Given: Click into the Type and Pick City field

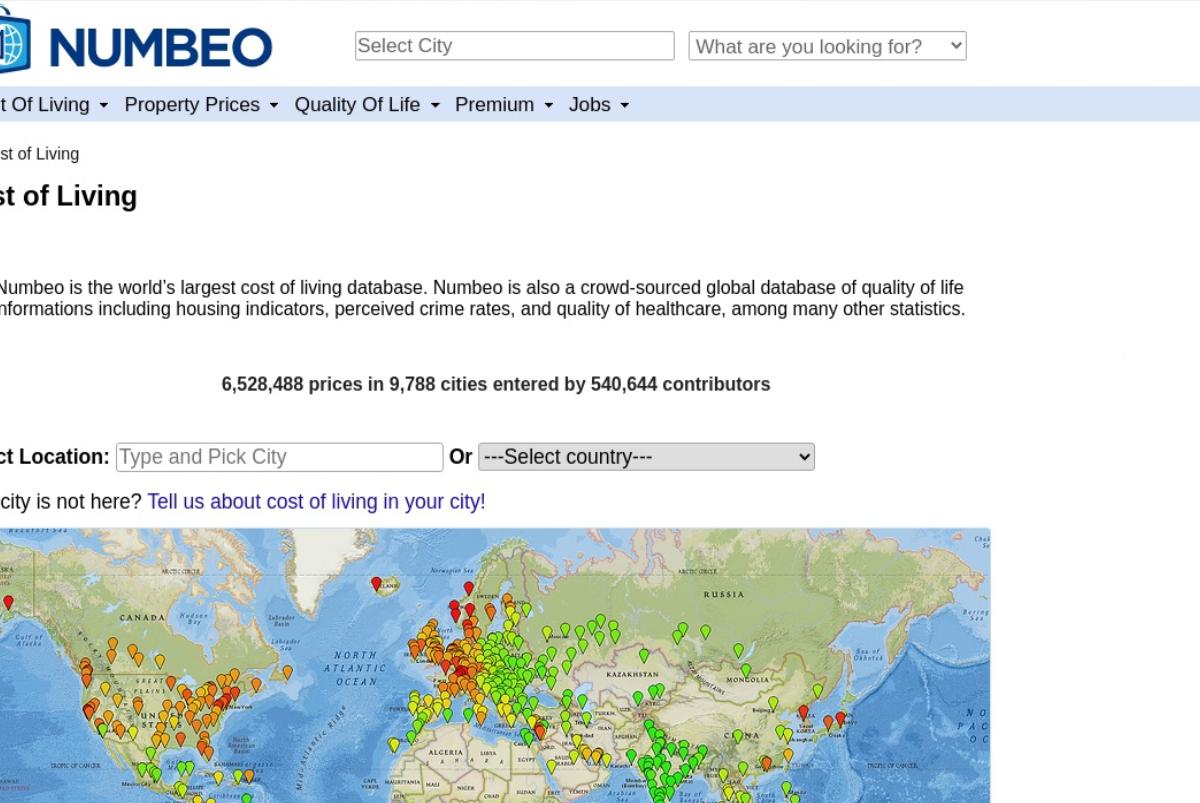Looking at the screenshot, I should [x=280, y=457].
